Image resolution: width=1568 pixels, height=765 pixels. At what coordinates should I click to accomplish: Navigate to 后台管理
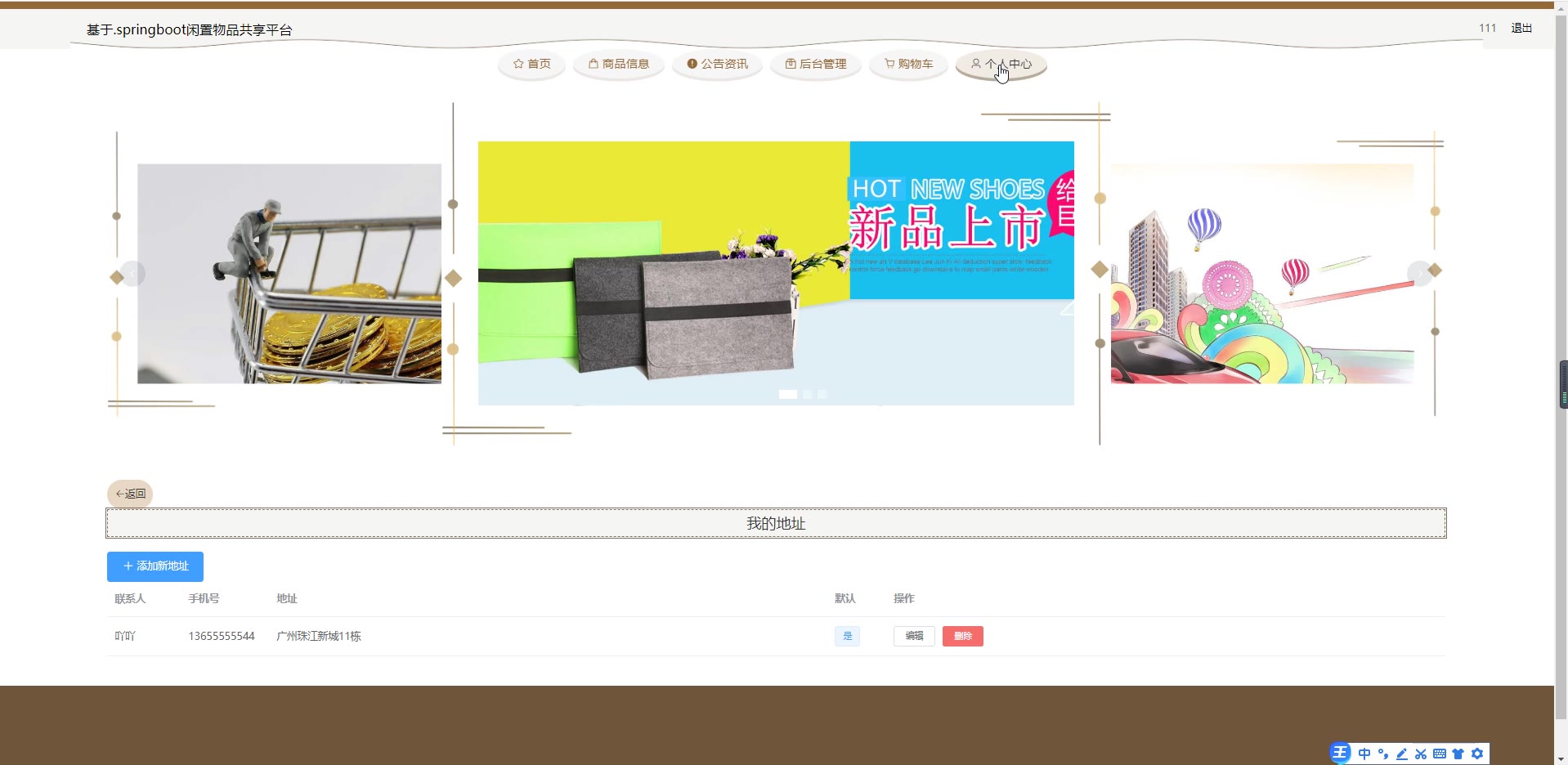coord(816,64)
